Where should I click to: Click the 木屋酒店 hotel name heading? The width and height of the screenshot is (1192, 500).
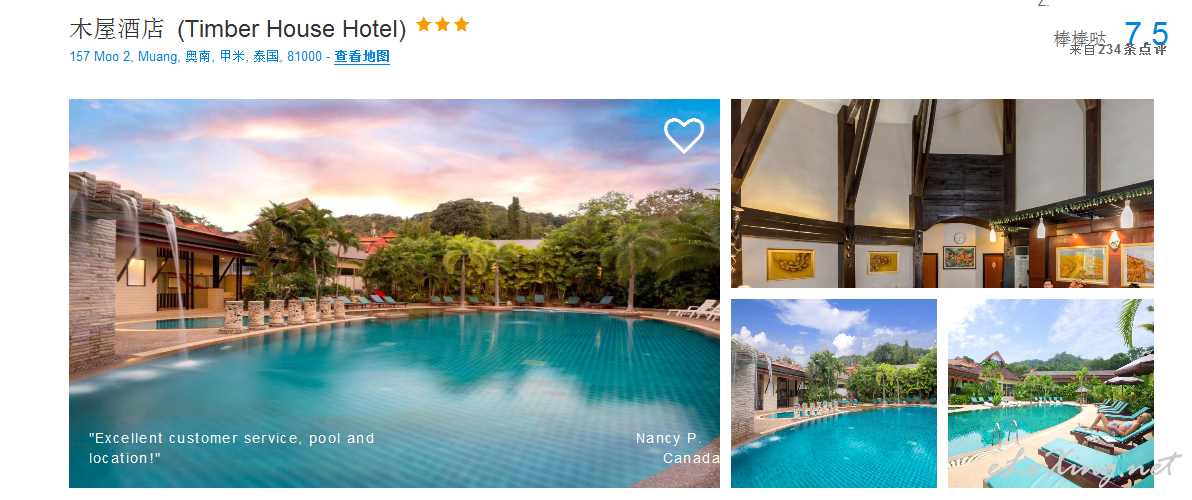[116, 30]
